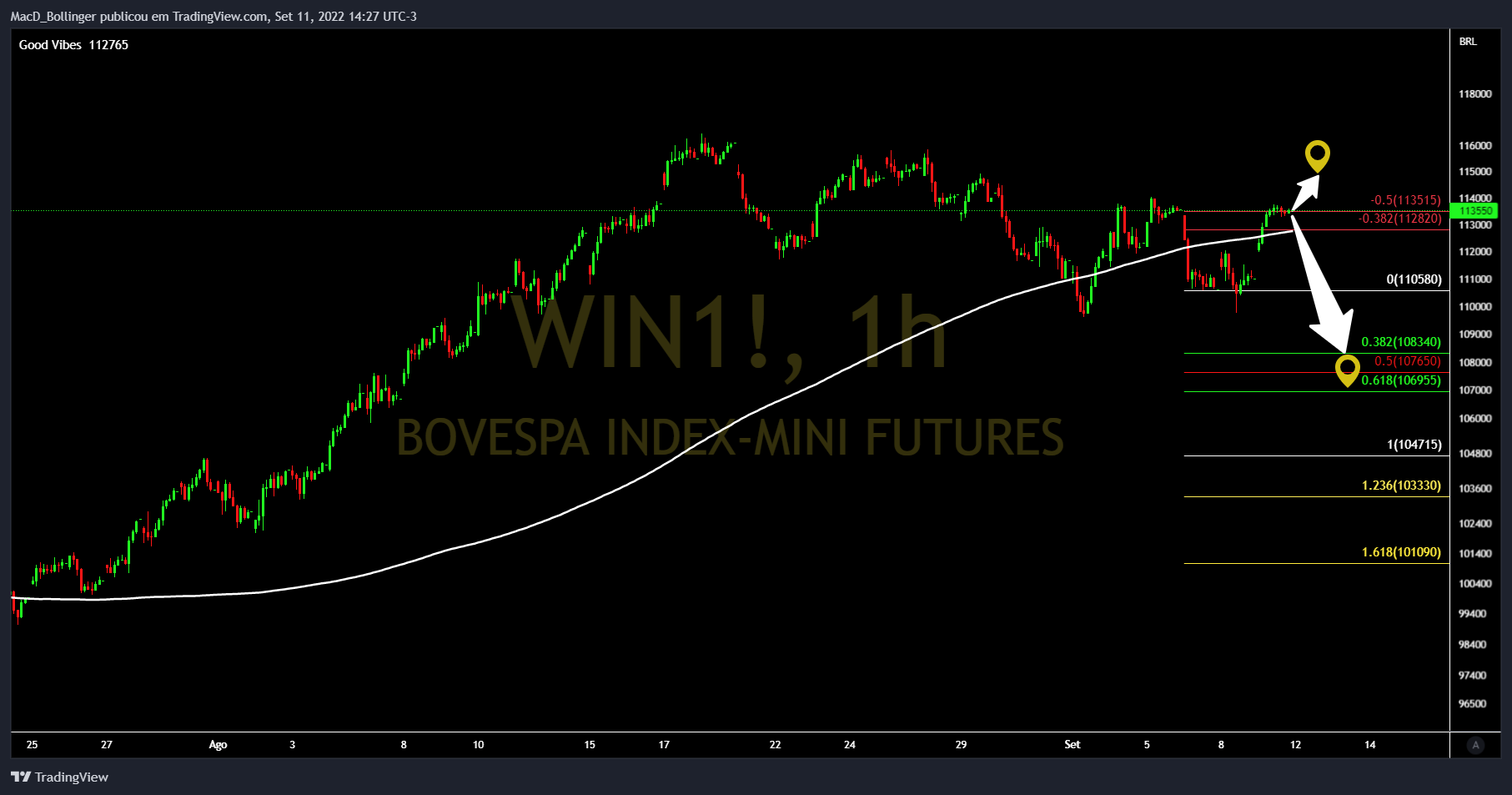Select the Fibonacci level 1.618(101090)
Viewport: 1512px width, 795px height.
point(1401,552)
